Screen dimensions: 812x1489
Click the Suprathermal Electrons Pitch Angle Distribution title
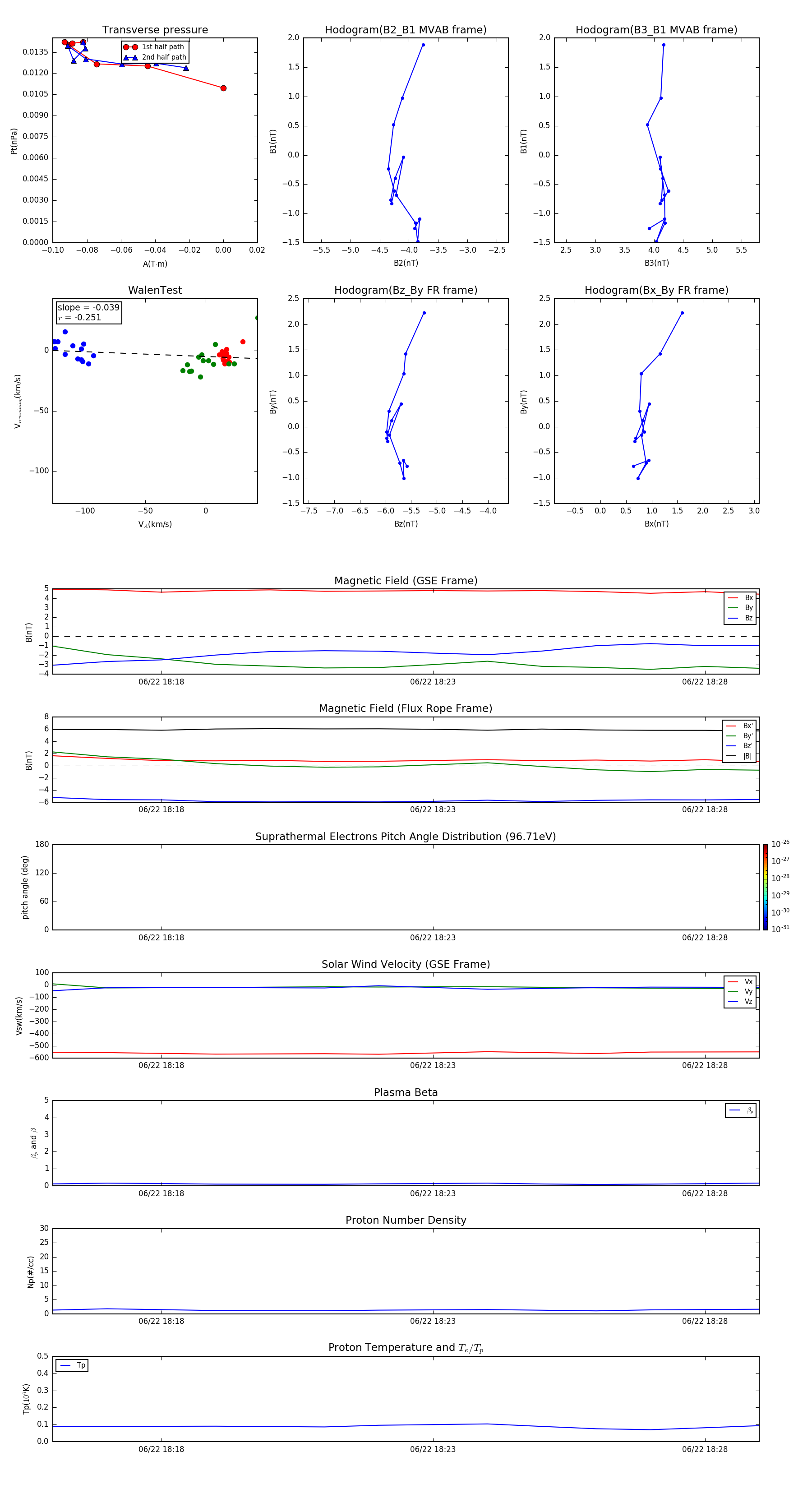[x=406, y=837]
